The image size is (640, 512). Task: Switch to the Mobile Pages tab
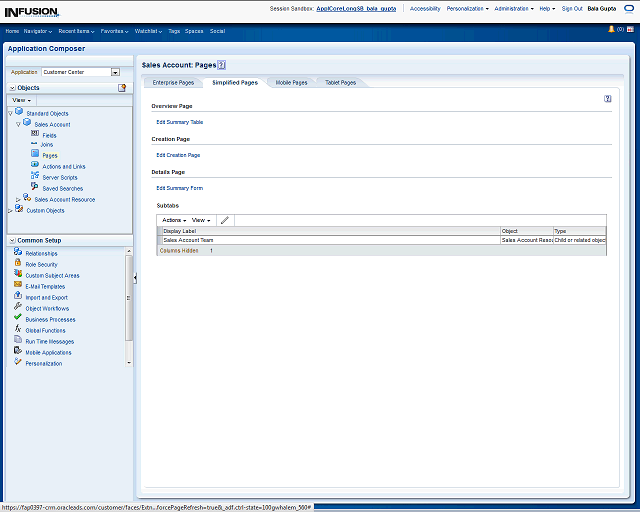click(x=291, y=83)
